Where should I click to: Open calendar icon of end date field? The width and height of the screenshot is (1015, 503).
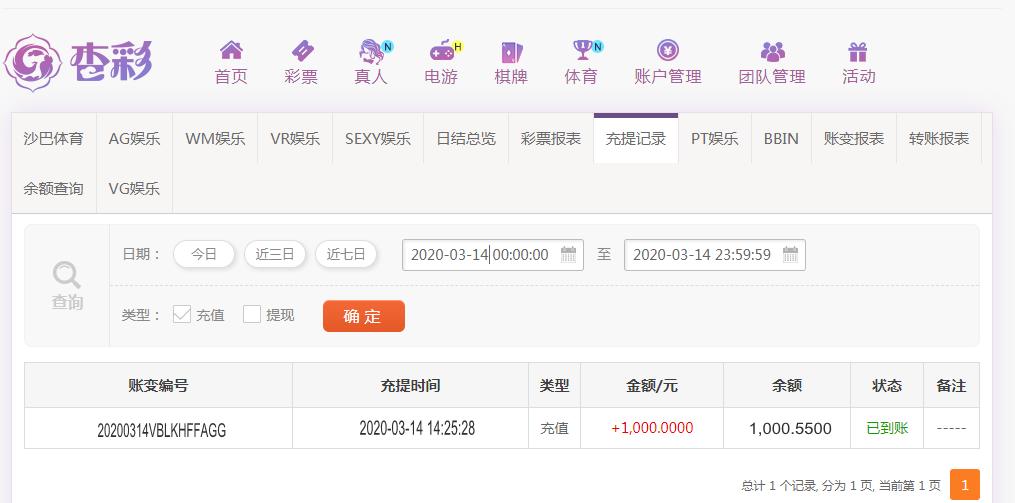(790, 254)
